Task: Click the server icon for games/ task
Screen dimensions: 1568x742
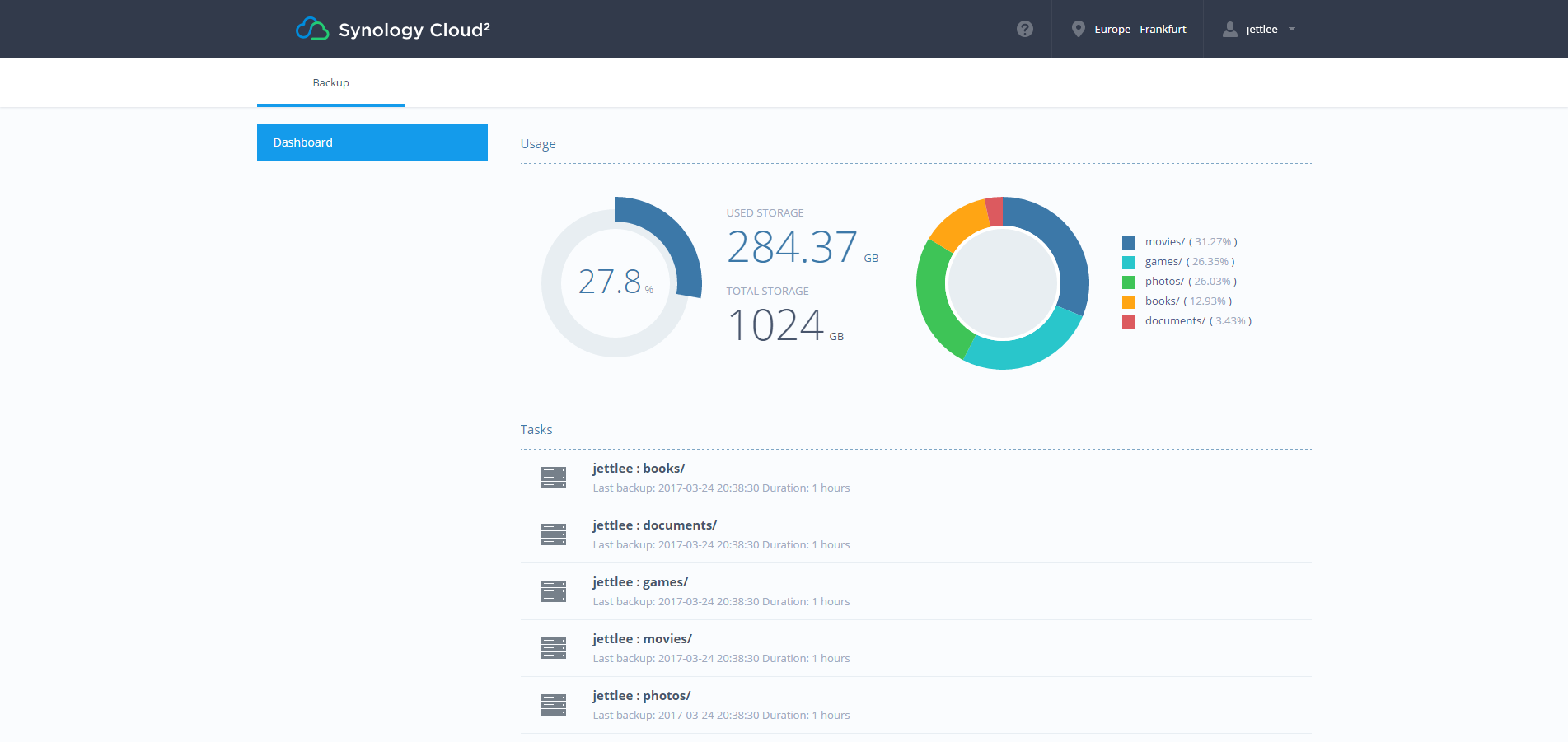Action: click(553, 591)
